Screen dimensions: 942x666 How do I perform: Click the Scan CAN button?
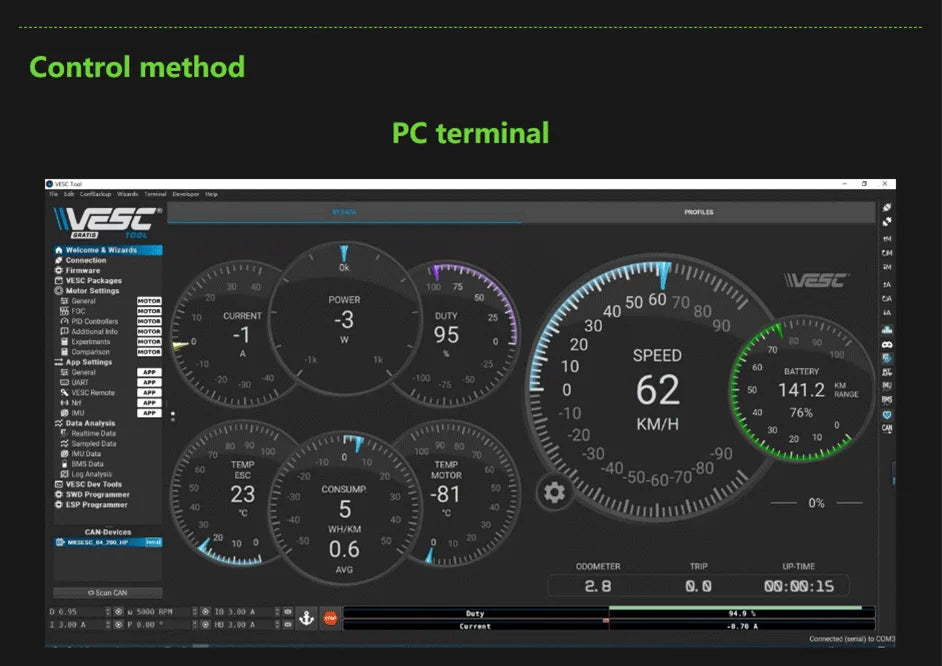(x=107, y=593)
